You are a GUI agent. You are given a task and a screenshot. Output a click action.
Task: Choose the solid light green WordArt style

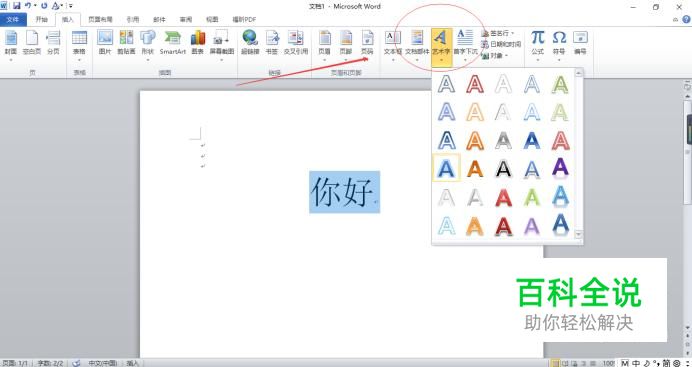coord(532,197)
